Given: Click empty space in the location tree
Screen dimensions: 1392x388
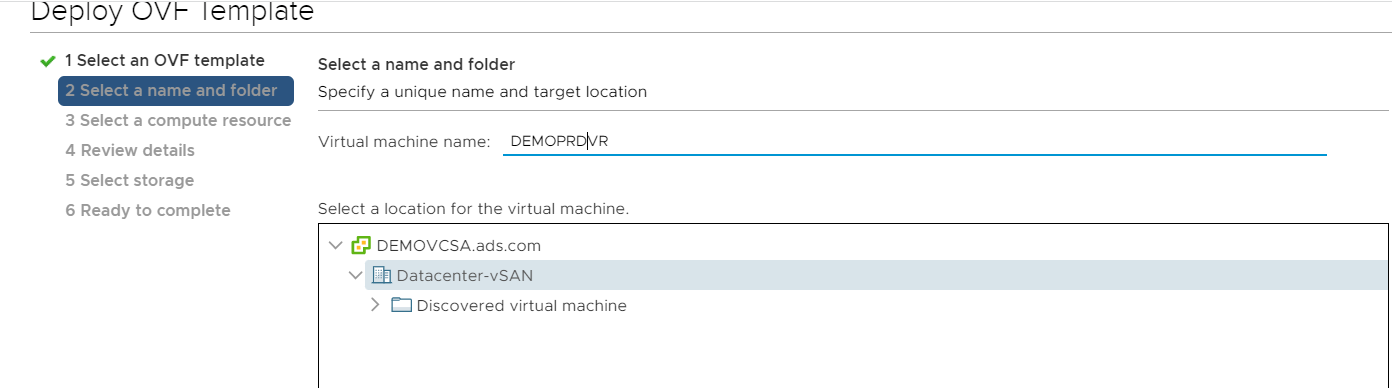Looking at the screenshot, I should [x=850, y=350].
